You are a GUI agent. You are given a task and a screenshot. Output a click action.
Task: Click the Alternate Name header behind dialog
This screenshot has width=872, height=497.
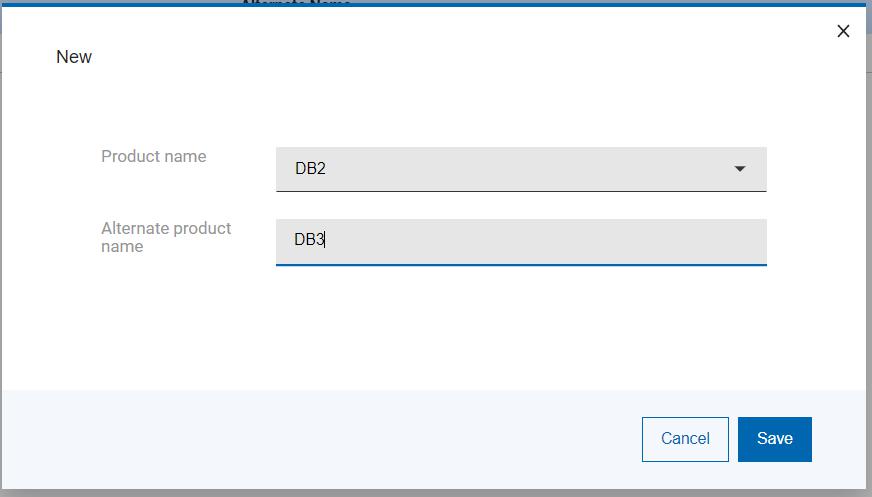tap(296, 3)
